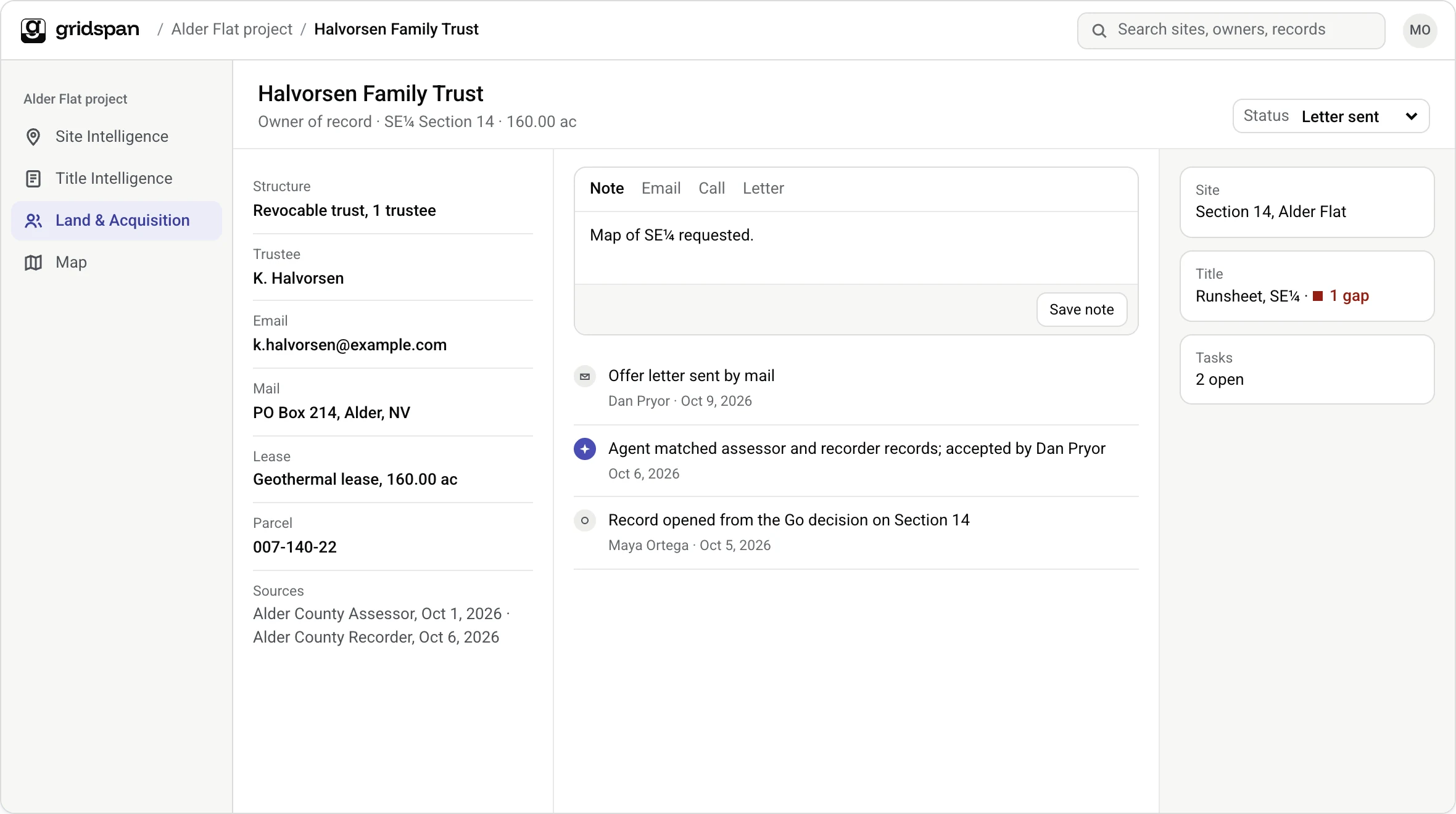Open Alder Flat project breadcrumb link
This screenshot has width=1456, height=814.
click(x=231, y=29)
